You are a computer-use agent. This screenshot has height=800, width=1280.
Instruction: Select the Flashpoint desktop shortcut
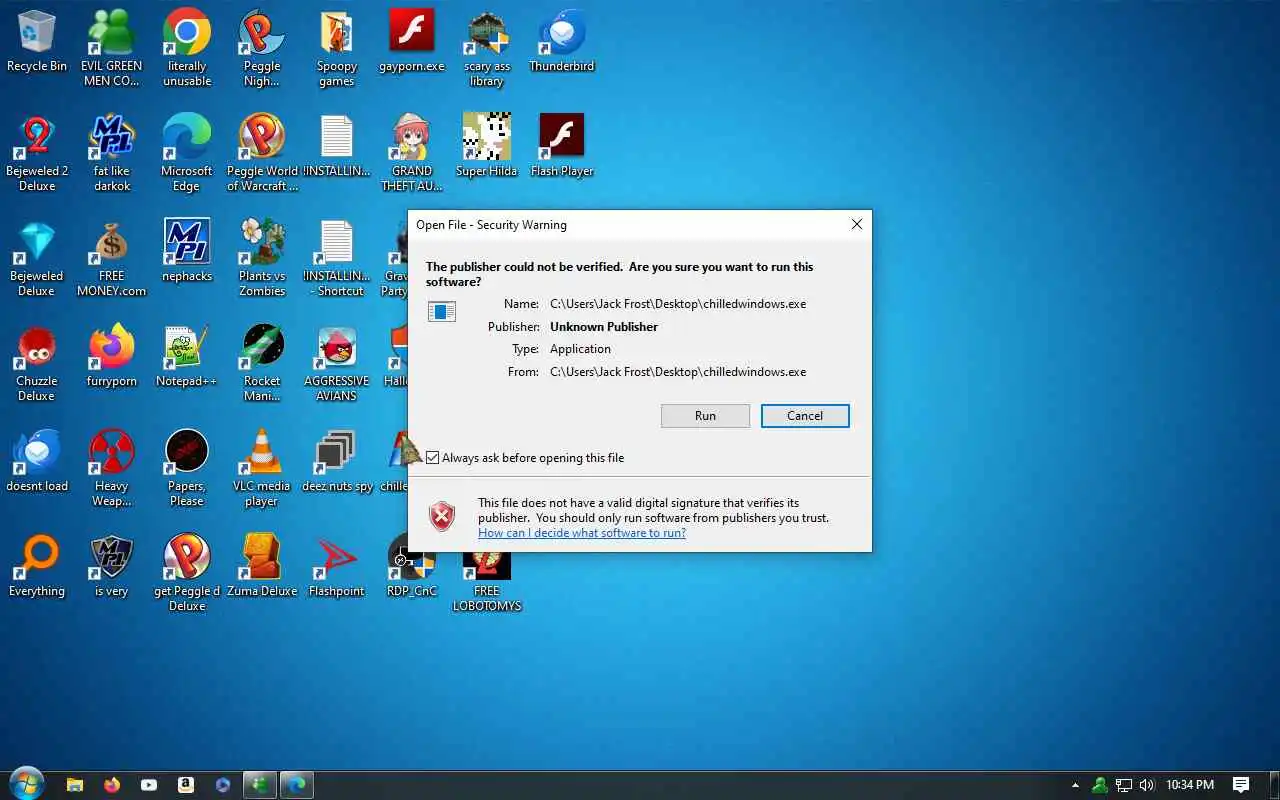337,567
